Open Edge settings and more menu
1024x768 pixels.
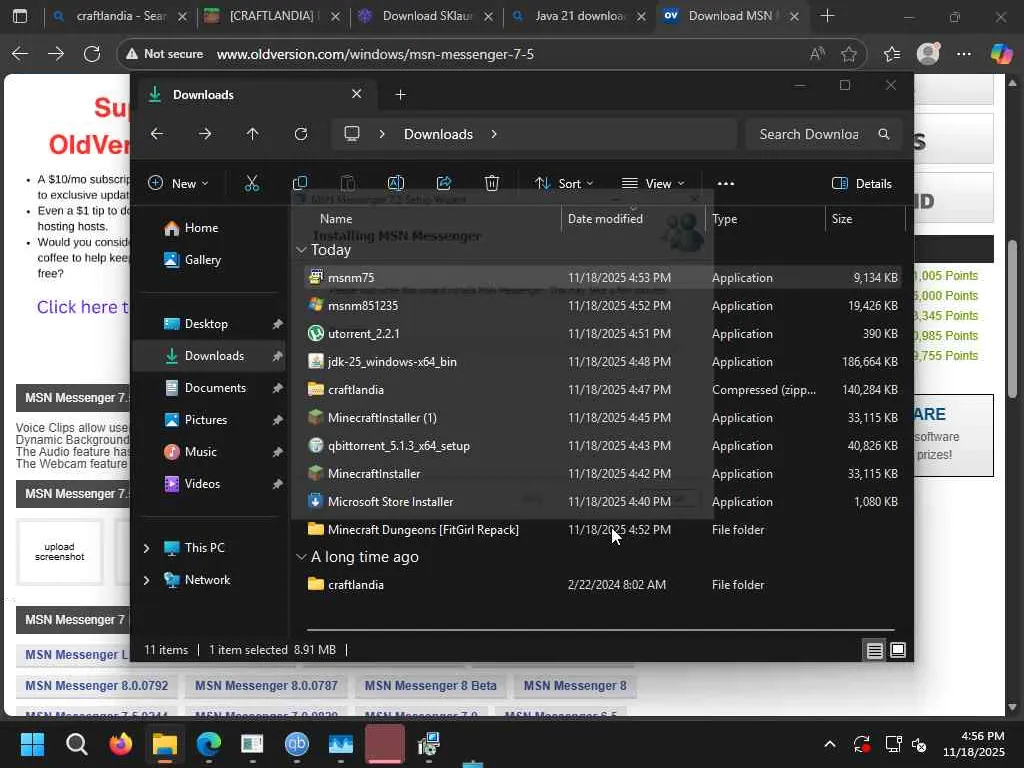964,54
